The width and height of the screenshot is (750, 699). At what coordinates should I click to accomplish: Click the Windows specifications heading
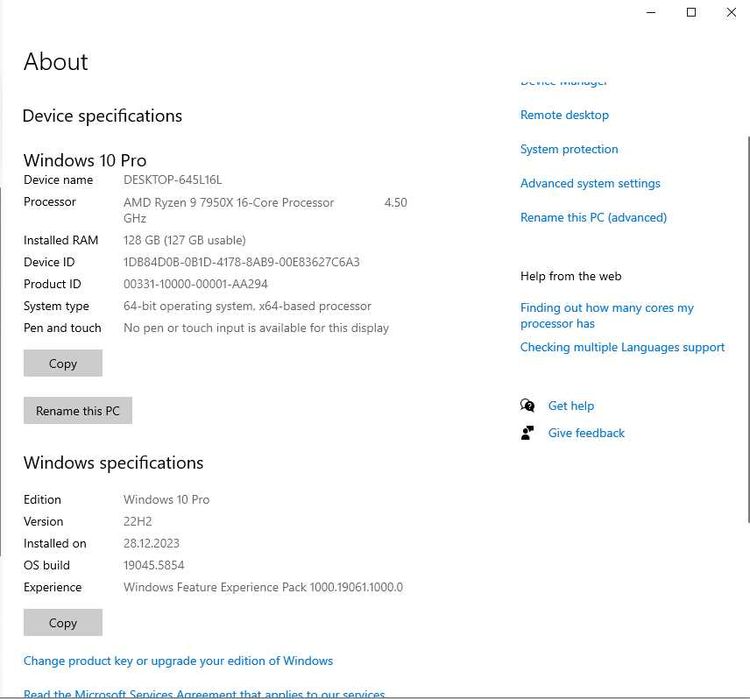coord(113,463)
